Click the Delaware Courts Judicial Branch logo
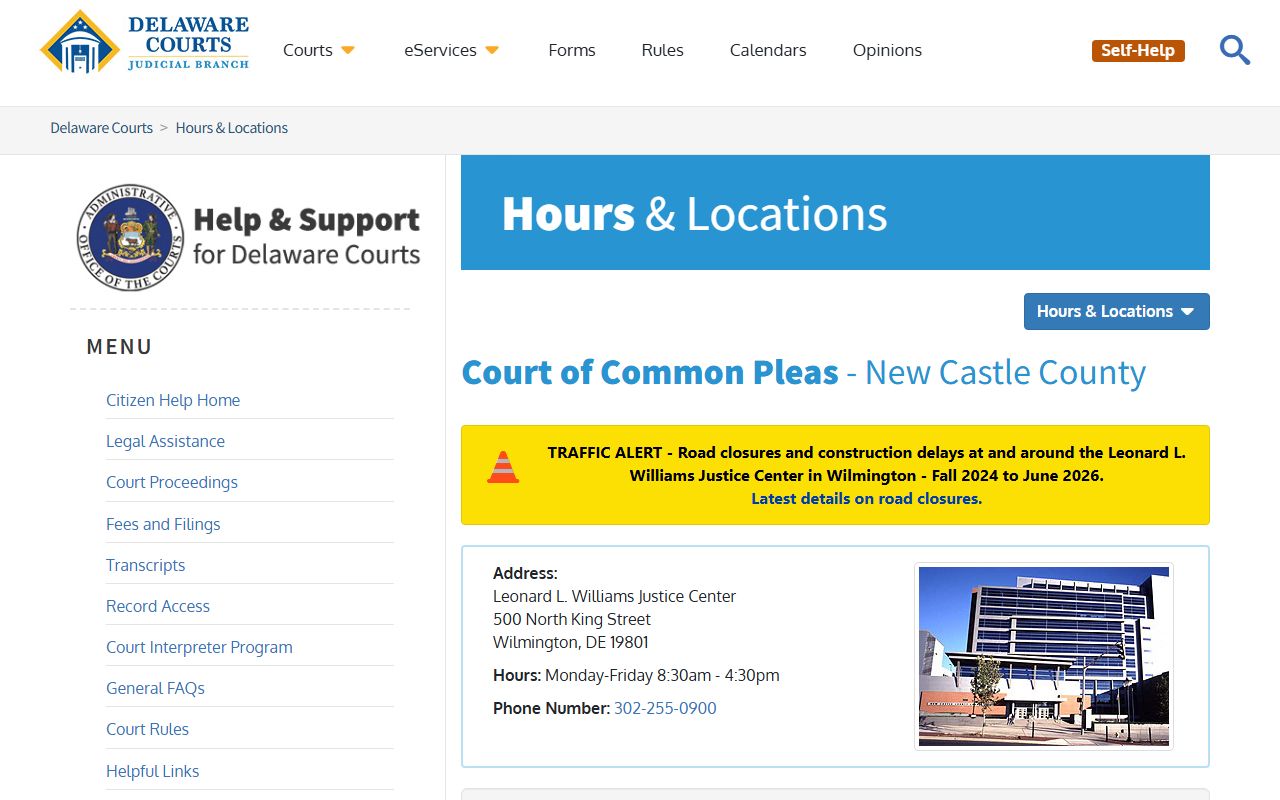This screenshot has width=1280, height=800. tap(145, 42)
